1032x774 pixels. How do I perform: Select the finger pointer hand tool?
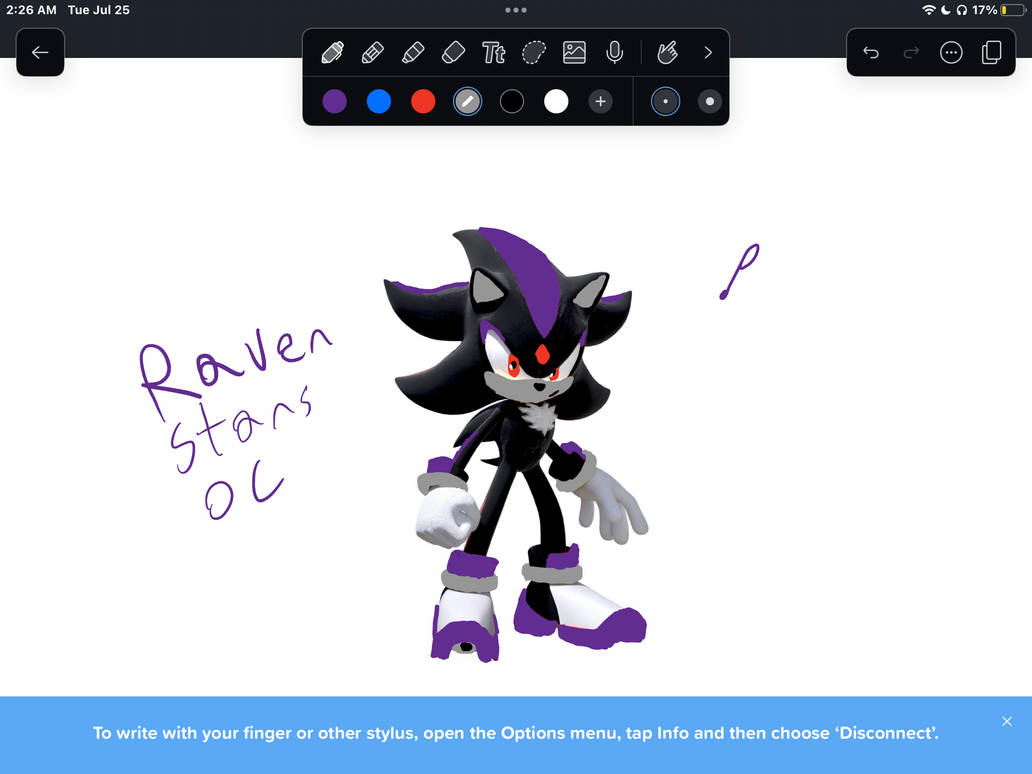pos(667,53)
